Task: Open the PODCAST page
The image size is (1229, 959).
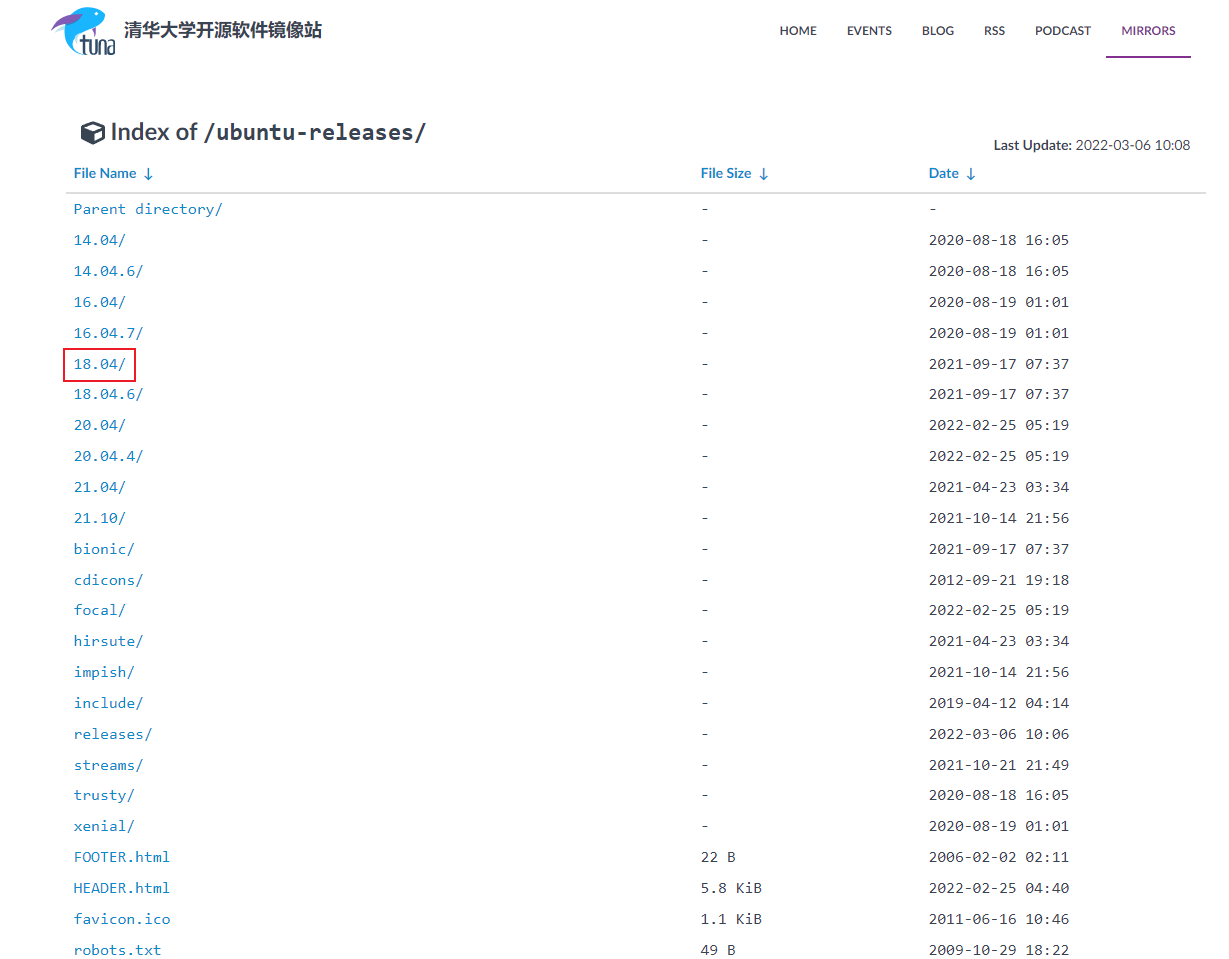Action: tap(1063, 31)
